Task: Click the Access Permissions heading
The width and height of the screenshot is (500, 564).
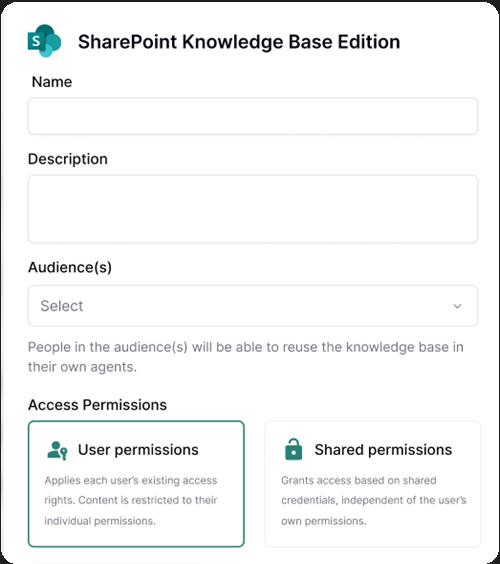Action: 97,405
